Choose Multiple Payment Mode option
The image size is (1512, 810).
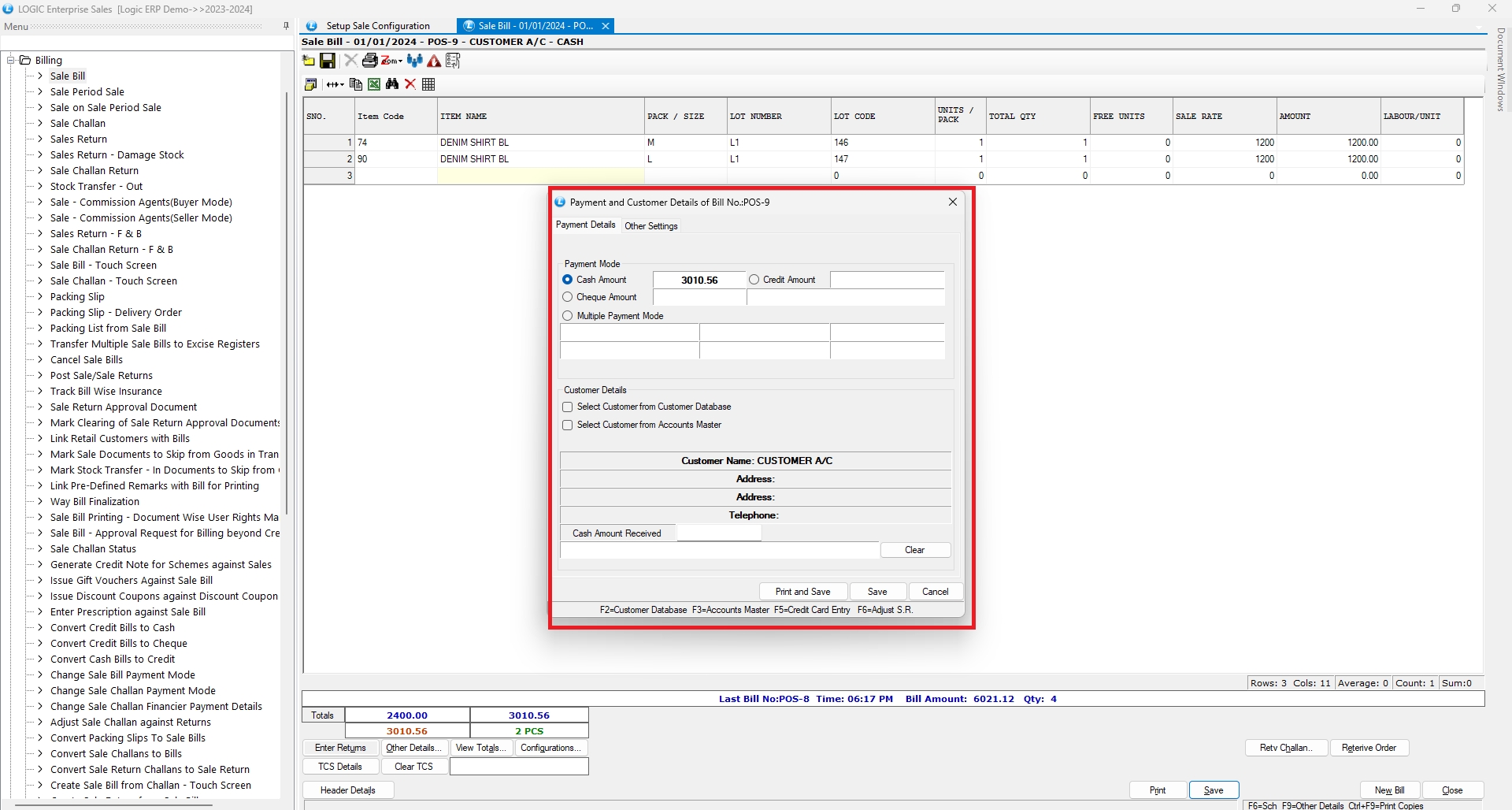[x=568, y=316]
